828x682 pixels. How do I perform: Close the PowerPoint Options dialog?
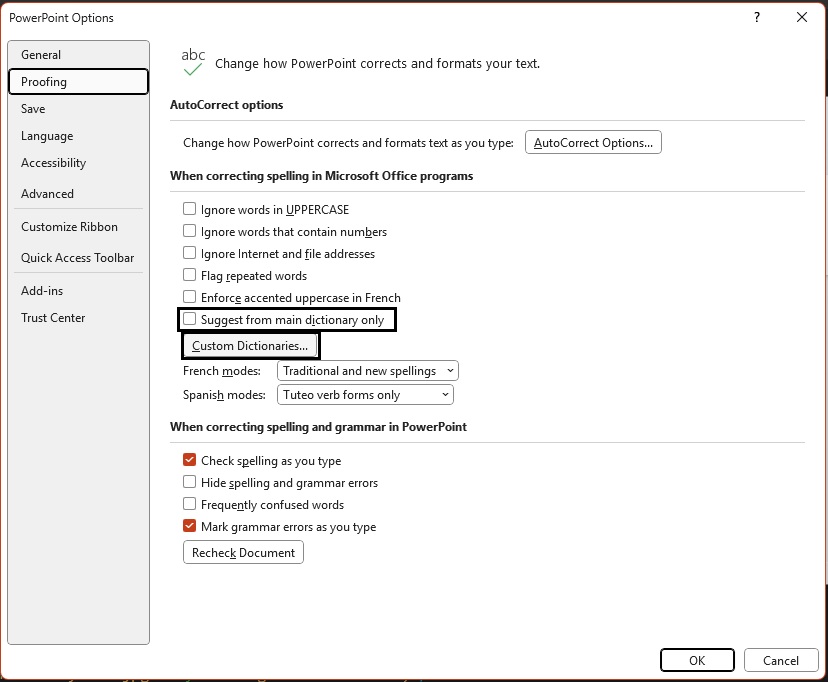coord(802,17)
